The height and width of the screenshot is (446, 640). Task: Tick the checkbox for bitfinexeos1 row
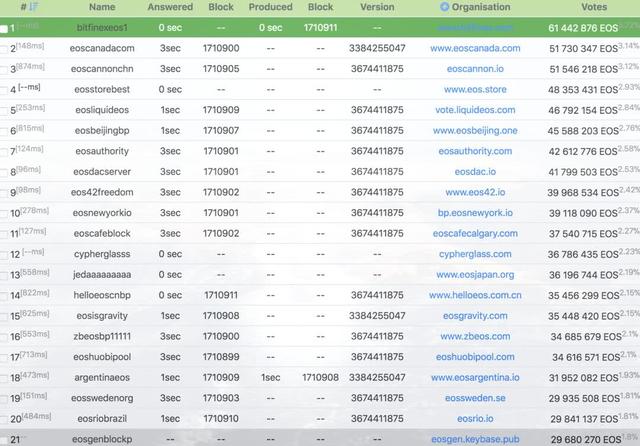(4, 29)
